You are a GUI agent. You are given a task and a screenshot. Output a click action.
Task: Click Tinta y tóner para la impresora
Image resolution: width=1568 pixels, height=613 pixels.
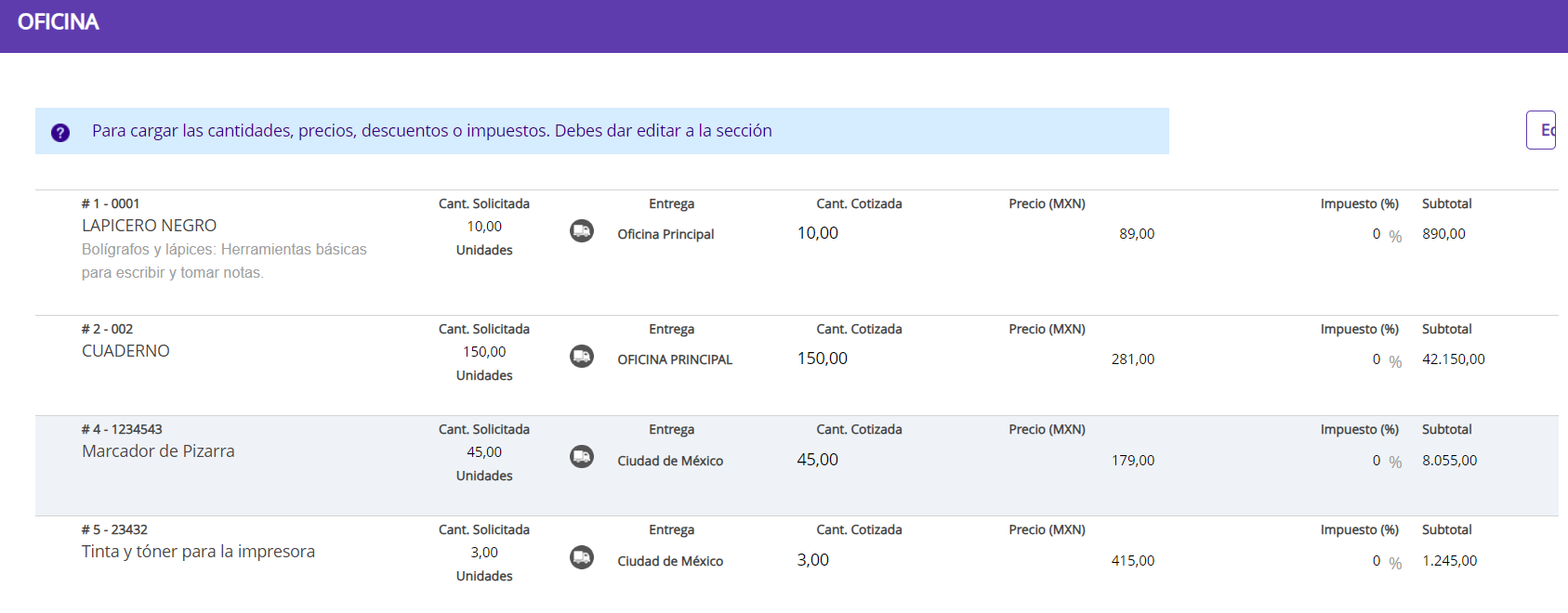pos(198,552)
